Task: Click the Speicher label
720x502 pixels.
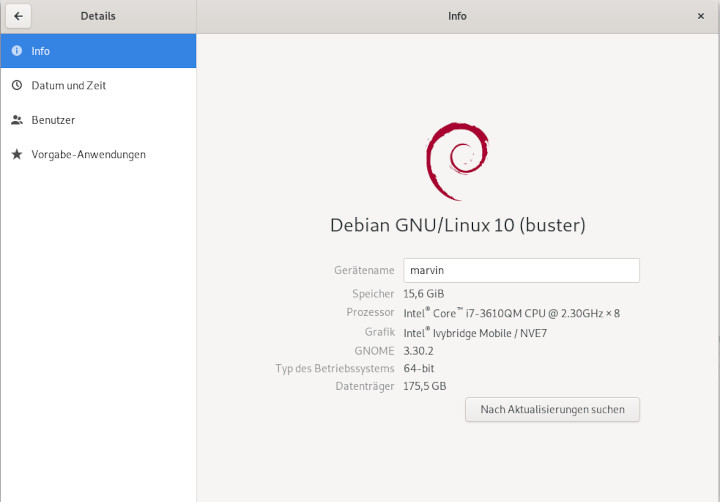Action: tap(373, 294)
